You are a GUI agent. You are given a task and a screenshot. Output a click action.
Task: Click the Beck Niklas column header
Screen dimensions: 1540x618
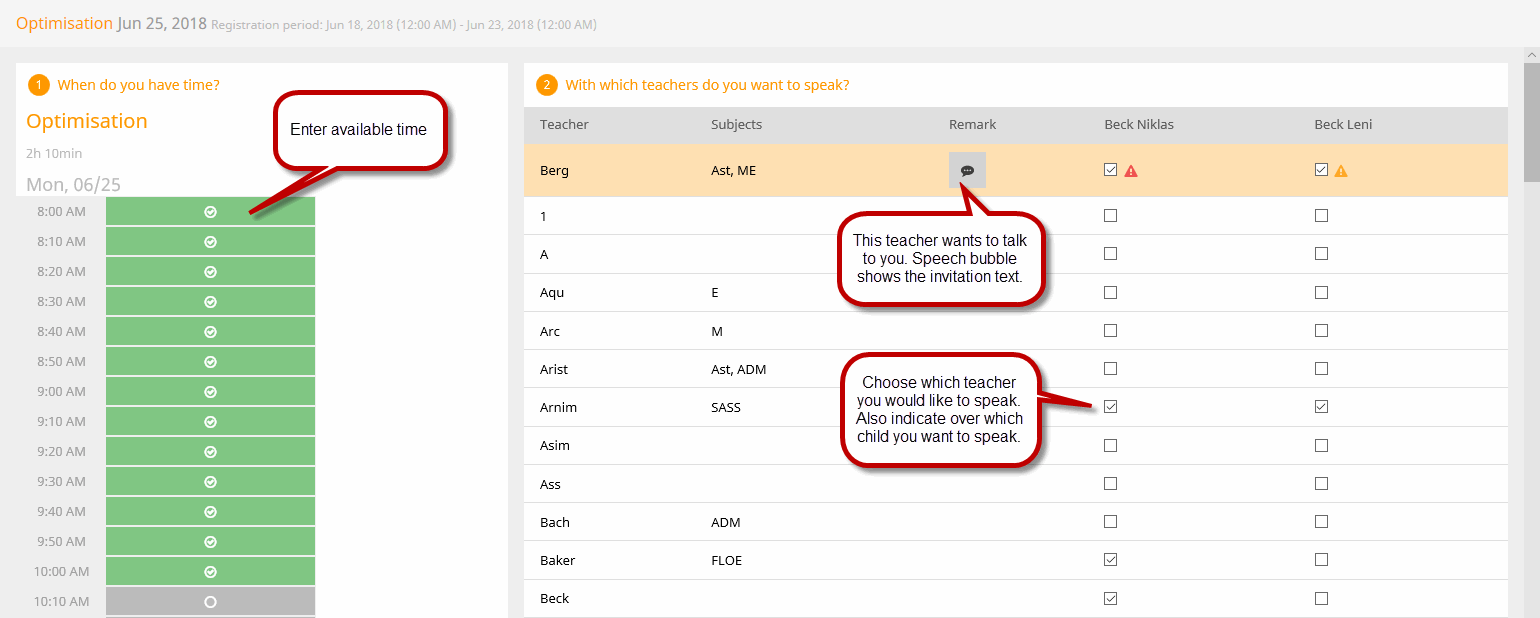pyautogui.click(x=1138, y=125)
